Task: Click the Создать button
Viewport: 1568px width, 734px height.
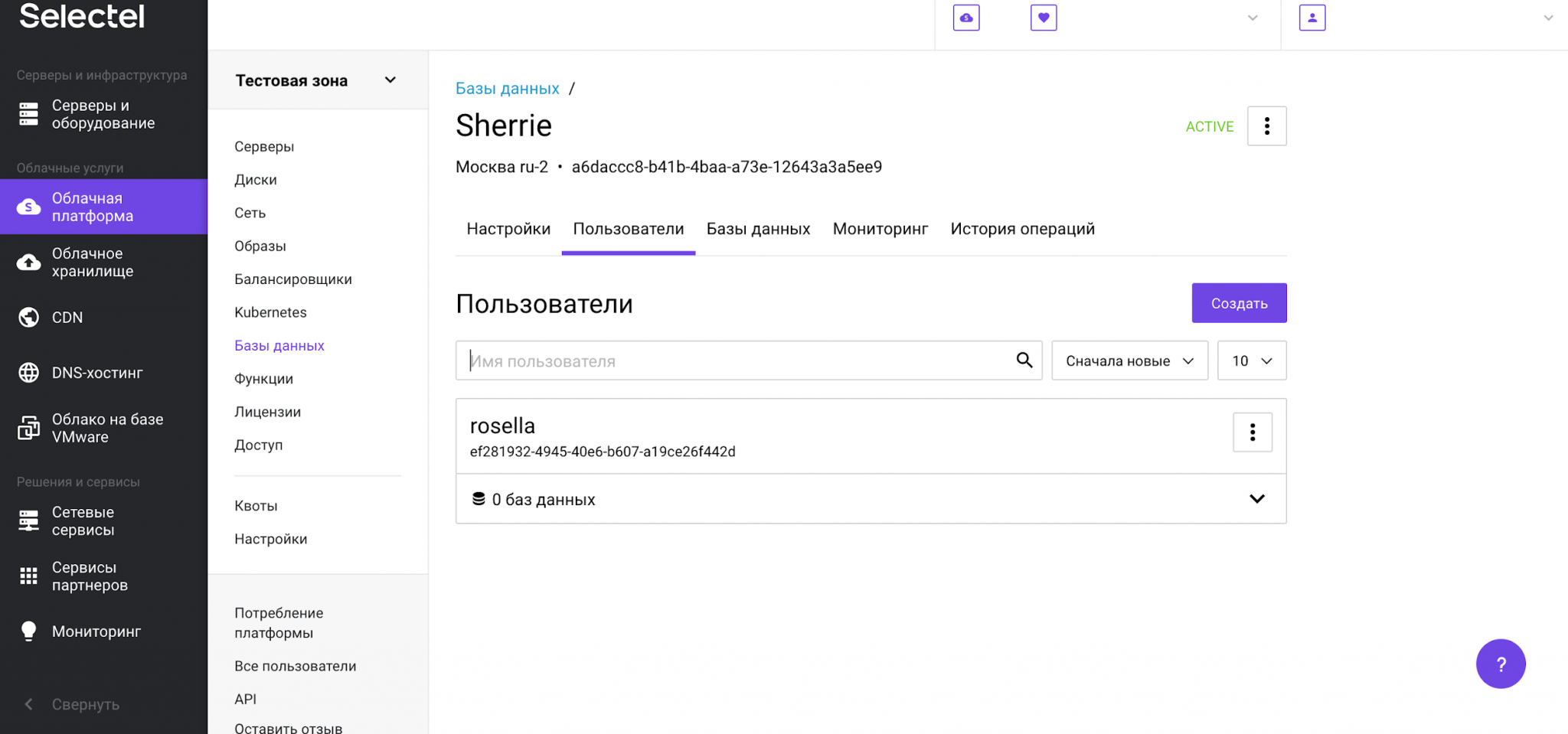Action: coord(1239,303)
